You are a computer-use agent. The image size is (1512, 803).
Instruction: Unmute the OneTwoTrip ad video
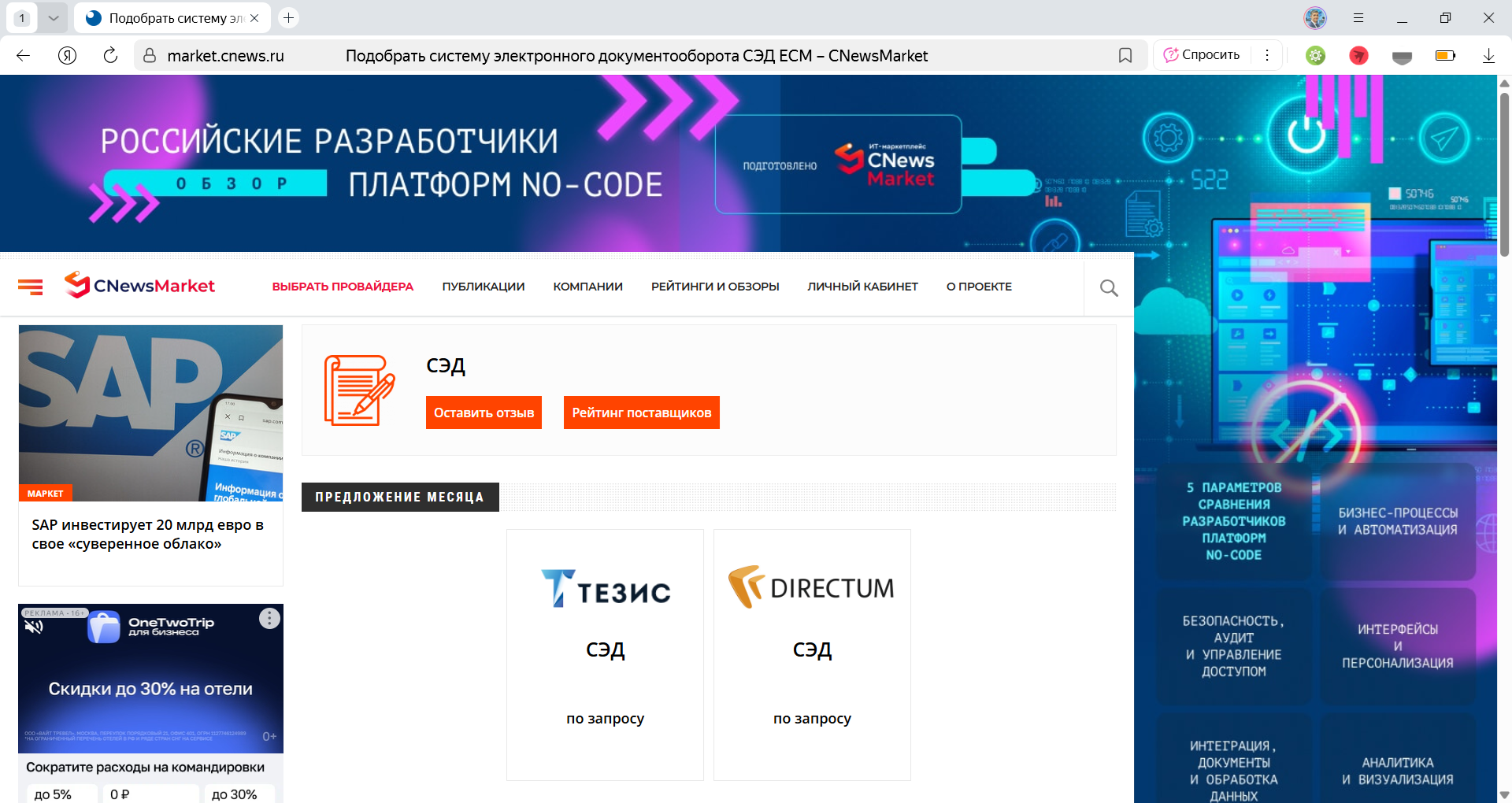coord(33,626)
